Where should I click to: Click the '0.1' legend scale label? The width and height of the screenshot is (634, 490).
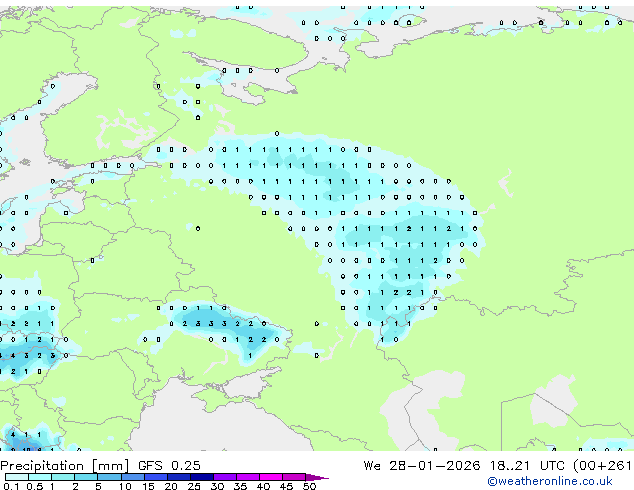pos(11,486)
